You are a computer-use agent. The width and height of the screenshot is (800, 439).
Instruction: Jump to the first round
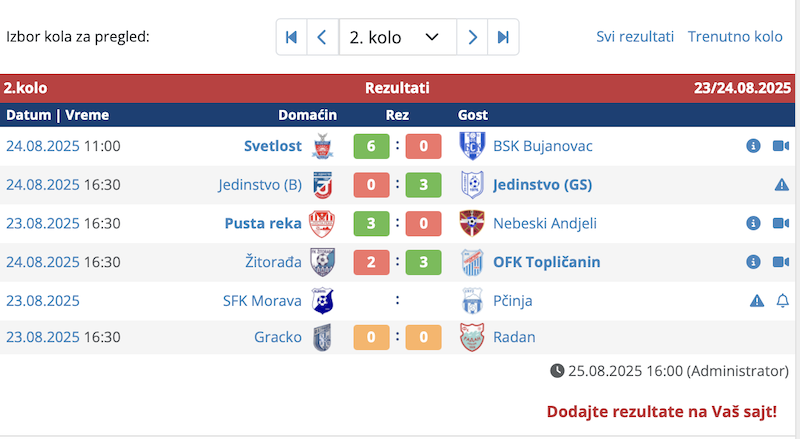coord(291,37)
